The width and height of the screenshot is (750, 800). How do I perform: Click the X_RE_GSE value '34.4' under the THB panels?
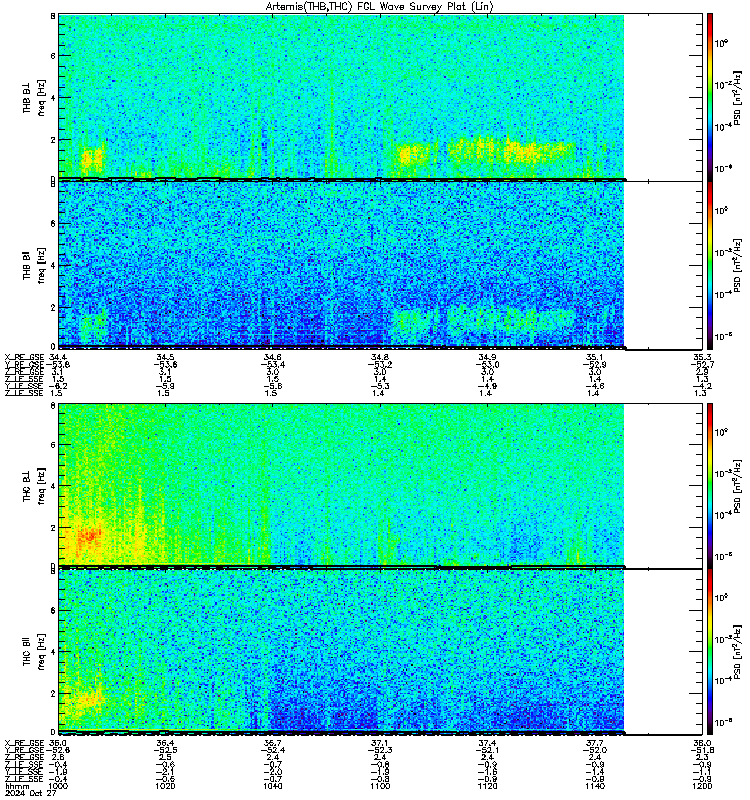(x=57, y=357)
